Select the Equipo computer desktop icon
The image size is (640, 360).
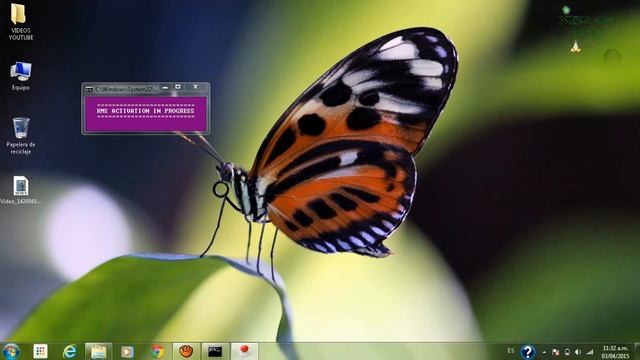20,76
